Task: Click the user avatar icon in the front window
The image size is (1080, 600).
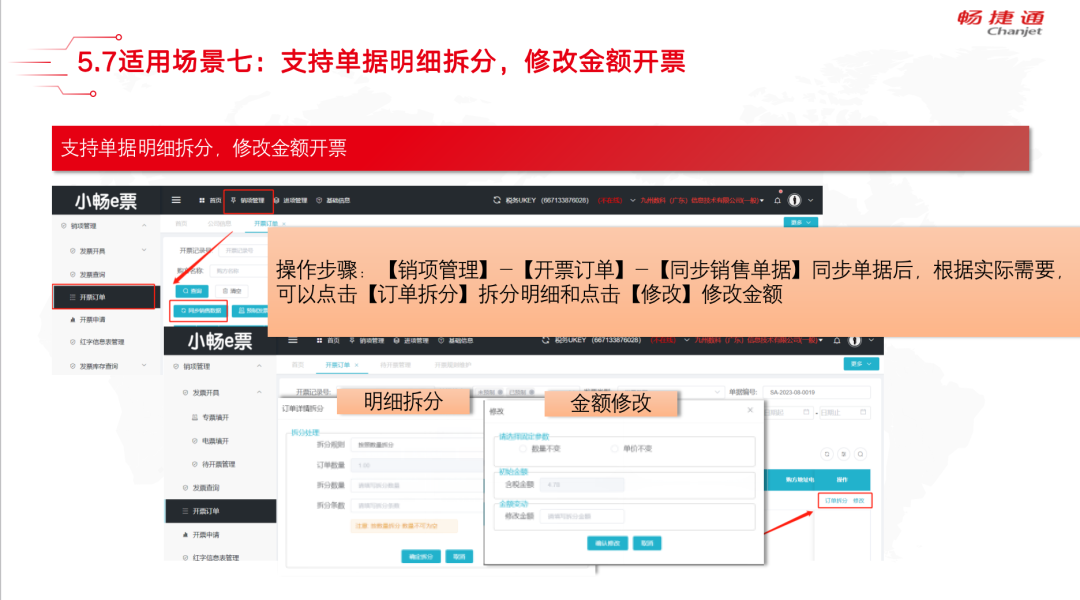Action: [x=855, y=340]
